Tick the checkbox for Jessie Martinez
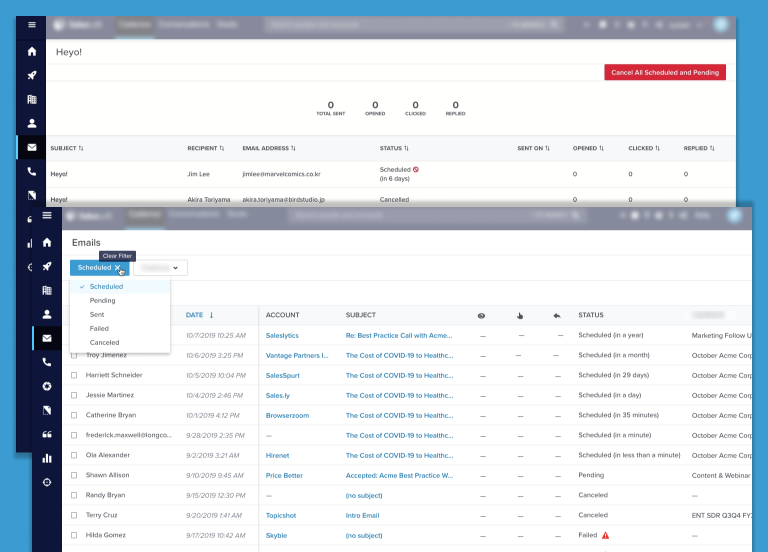The image size is (768, 552). [x=74, y=395]
